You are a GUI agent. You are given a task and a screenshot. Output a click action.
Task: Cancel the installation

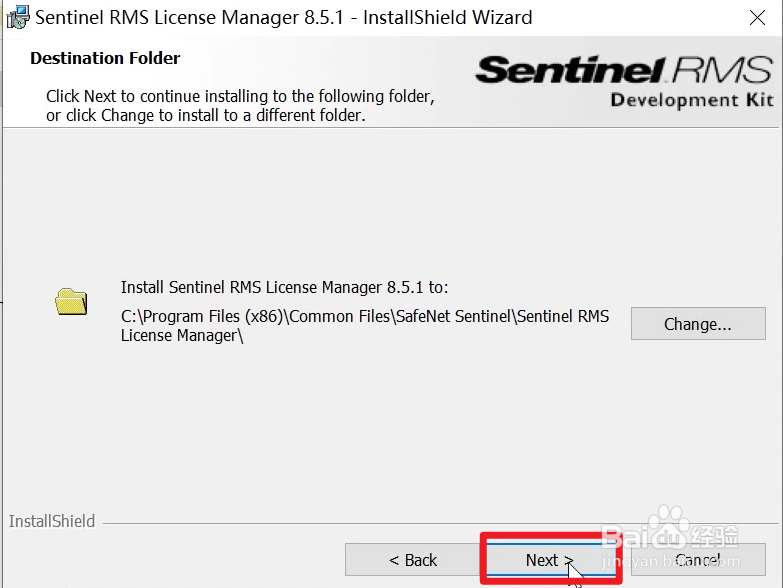pyautogui.click(x=697, y=560)
